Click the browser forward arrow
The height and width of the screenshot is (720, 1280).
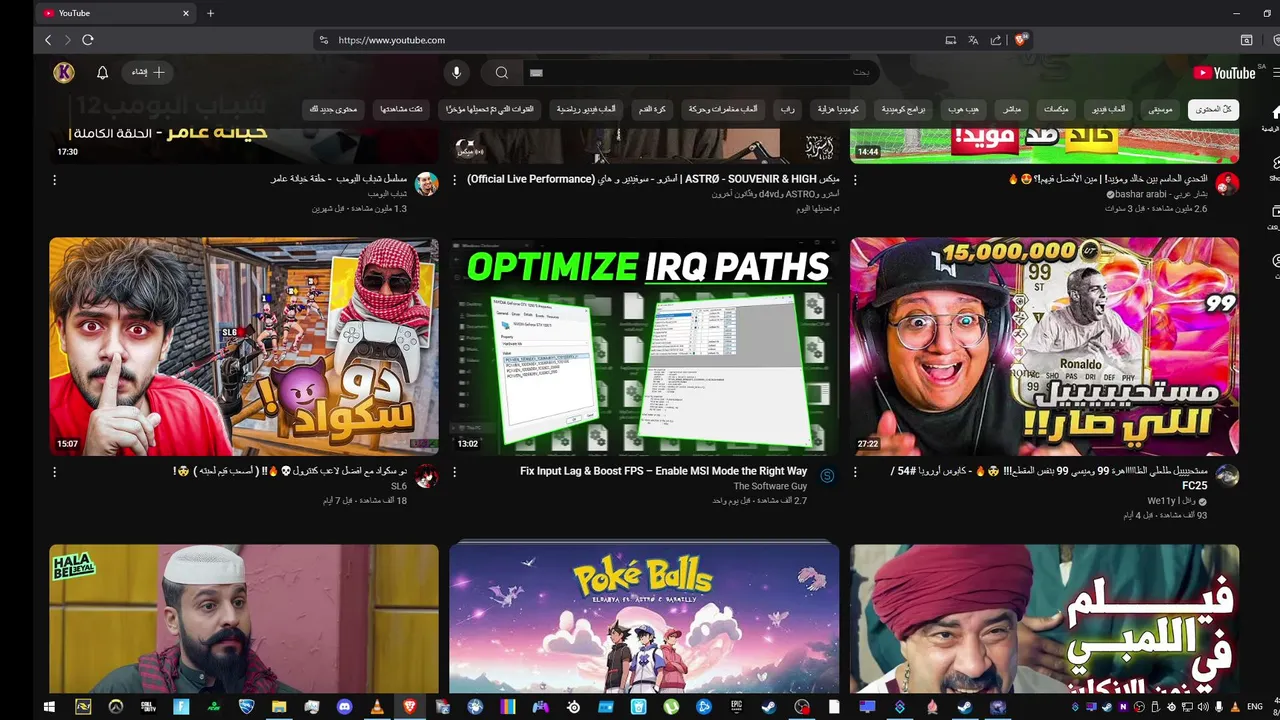[67, 40]
